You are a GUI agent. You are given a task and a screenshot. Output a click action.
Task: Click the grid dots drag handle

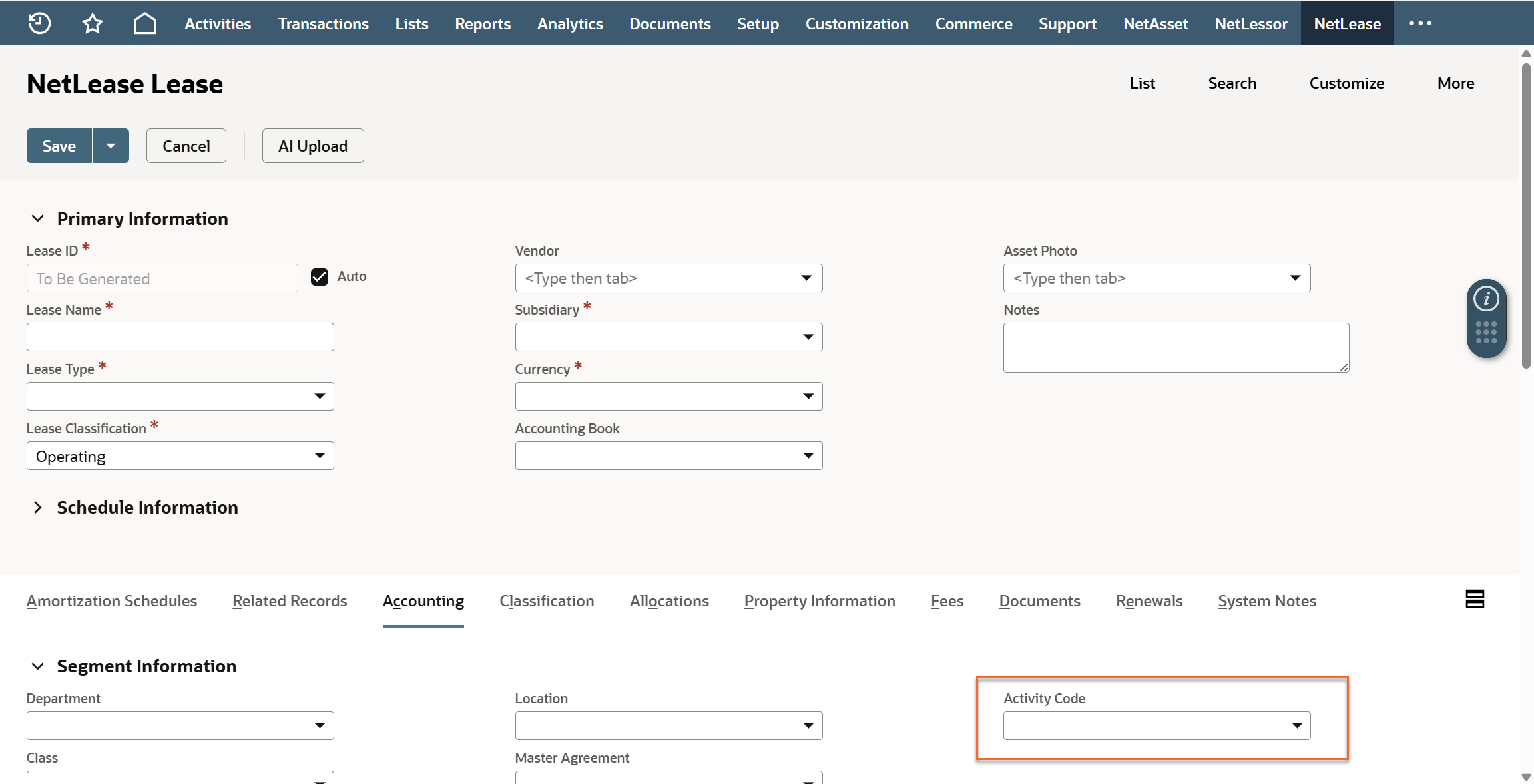point(1486,332)
